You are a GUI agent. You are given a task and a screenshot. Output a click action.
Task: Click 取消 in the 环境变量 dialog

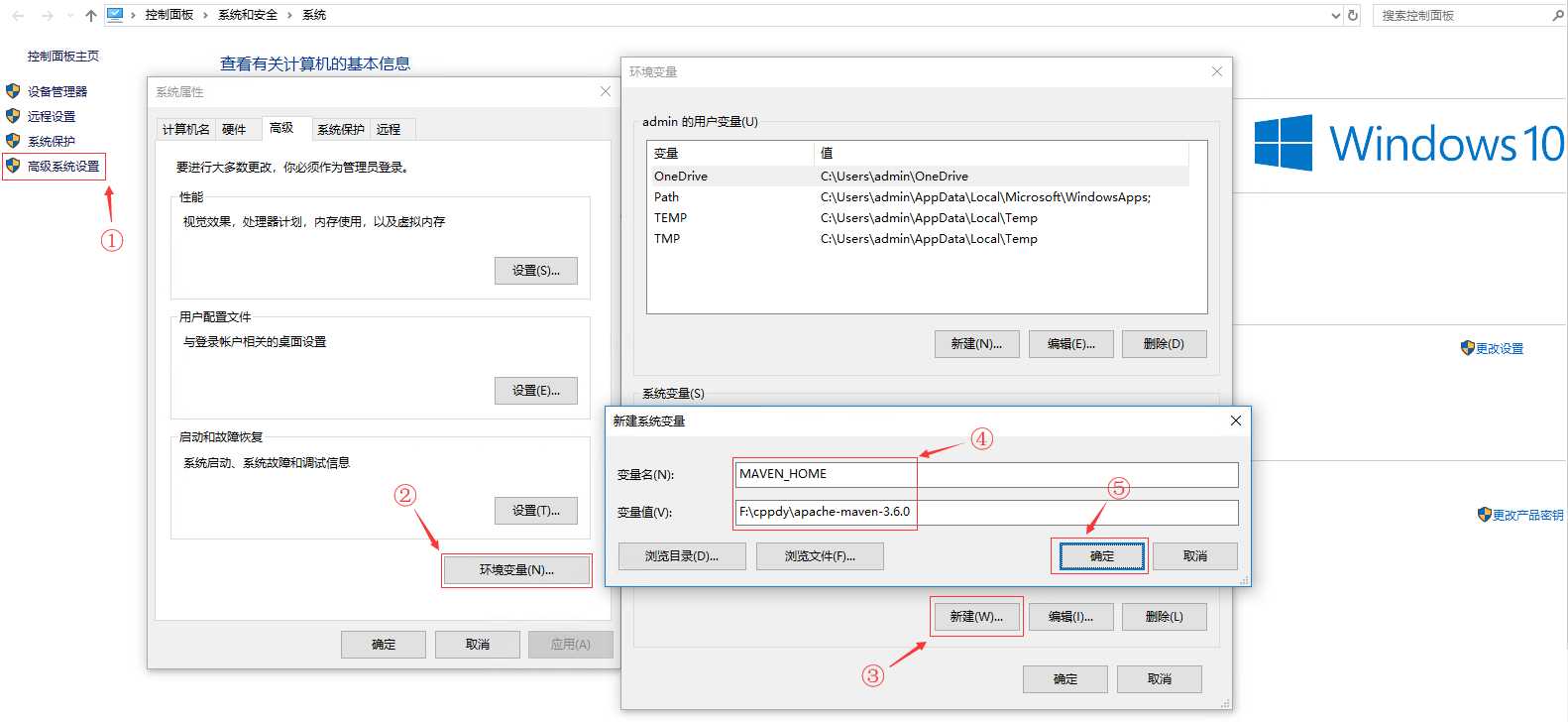coord(1160,679)
